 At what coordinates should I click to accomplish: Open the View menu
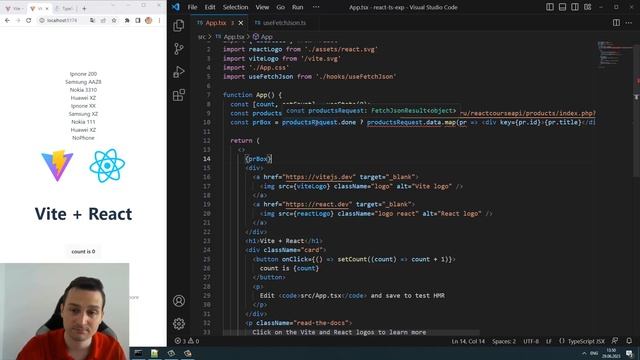tap(262, 7)
